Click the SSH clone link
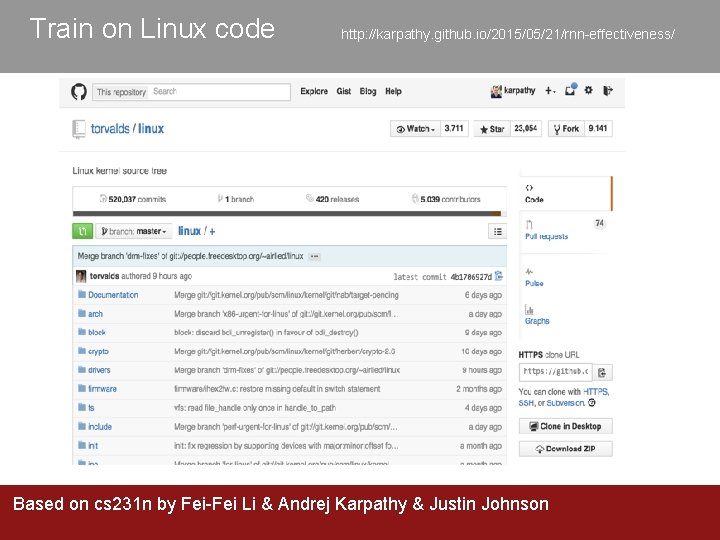The width and height of the screenshot is (720, 540). [526, 403]
